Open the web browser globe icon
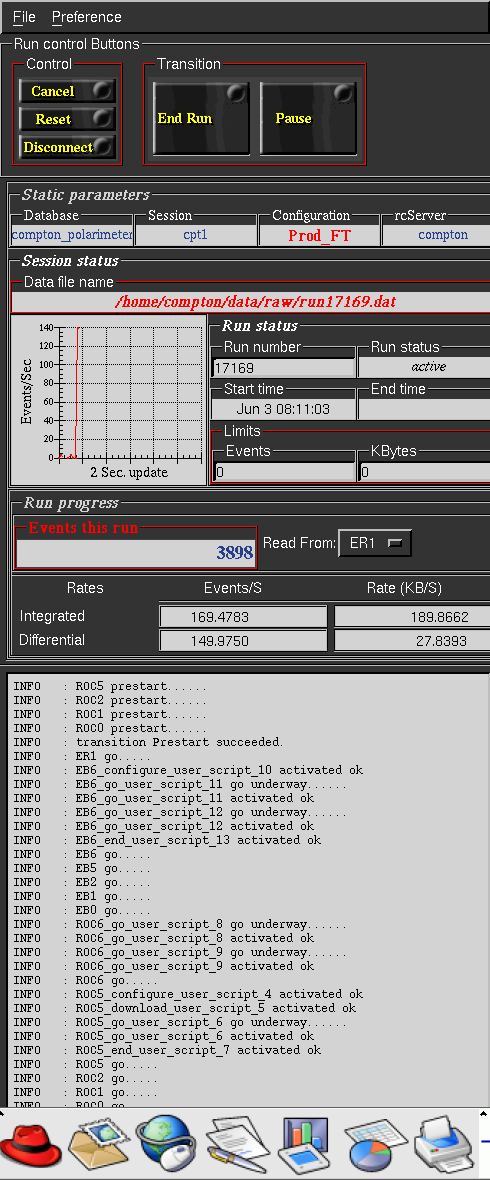The height and width of the screenshot is (1180, 490). click(x=165, y=1144)
